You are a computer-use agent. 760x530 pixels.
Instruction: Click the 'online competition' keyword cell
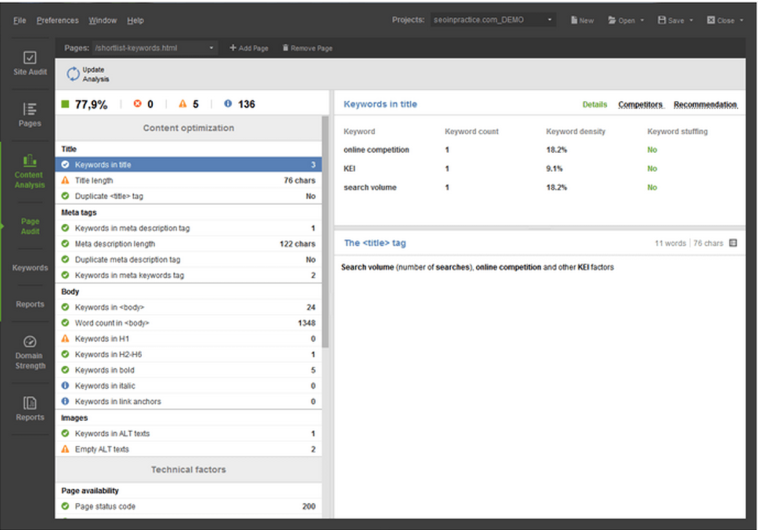point(376,149)
